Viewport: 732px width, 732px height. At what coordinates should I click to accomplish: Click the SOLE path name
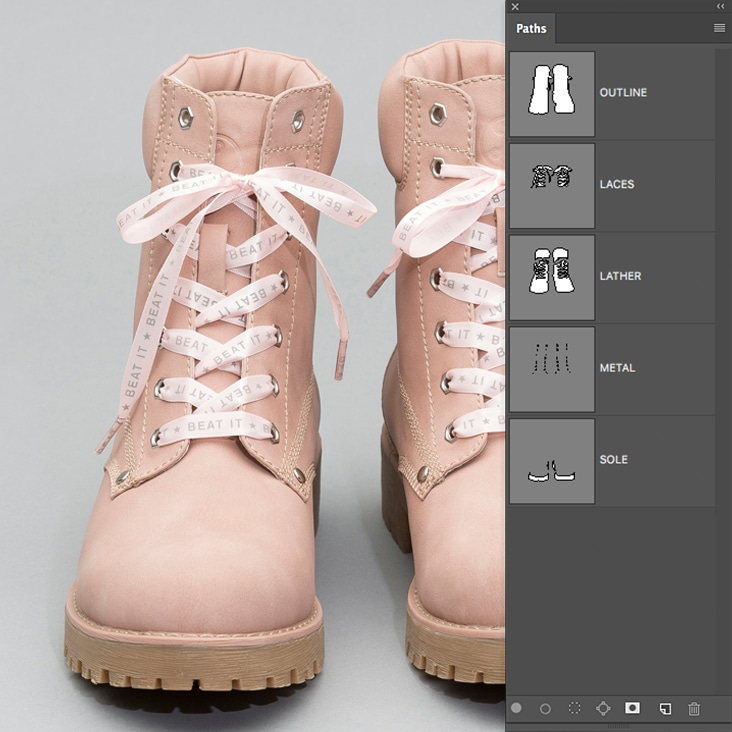click(x=614, y=461)
